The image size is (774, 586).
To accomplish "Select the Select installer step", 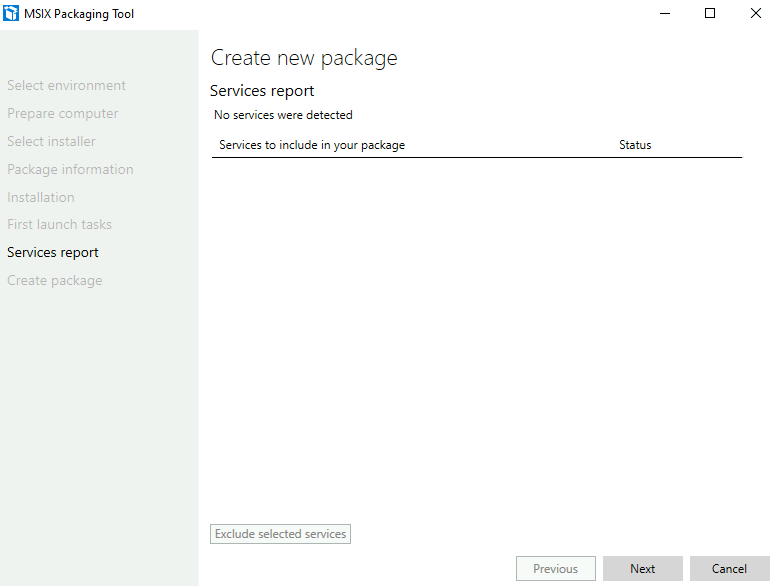I will click(51, 141).
